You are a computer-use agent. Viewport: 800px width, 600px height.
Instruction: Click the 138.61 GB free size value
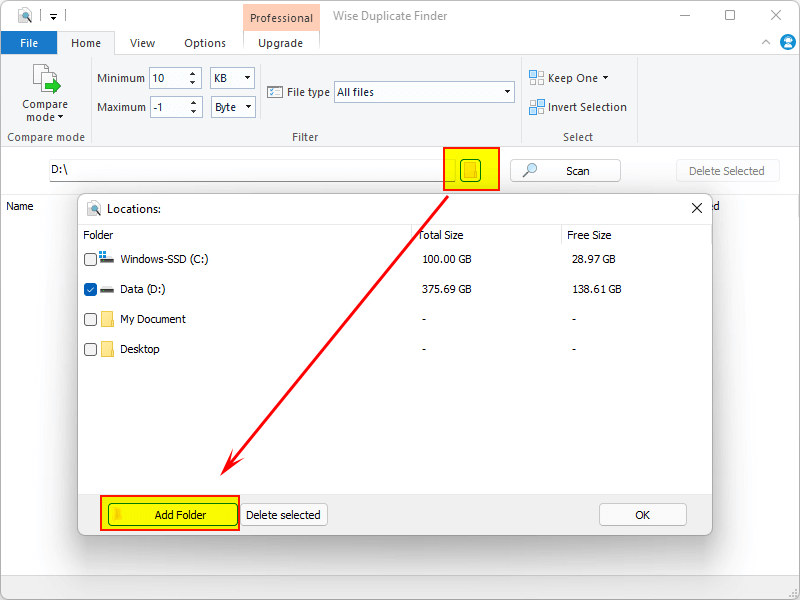pos(597,289)
